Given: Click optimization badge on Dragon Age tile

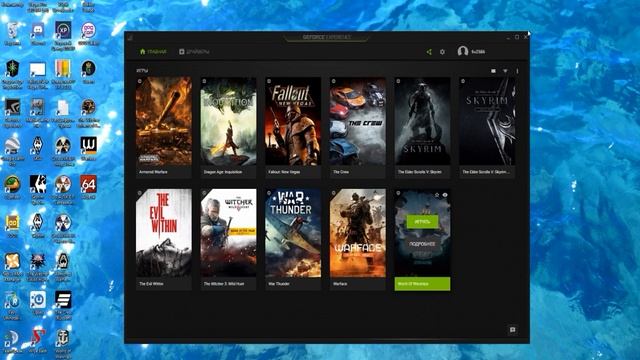Looking at the screenshot, I should tap(204, 81).
